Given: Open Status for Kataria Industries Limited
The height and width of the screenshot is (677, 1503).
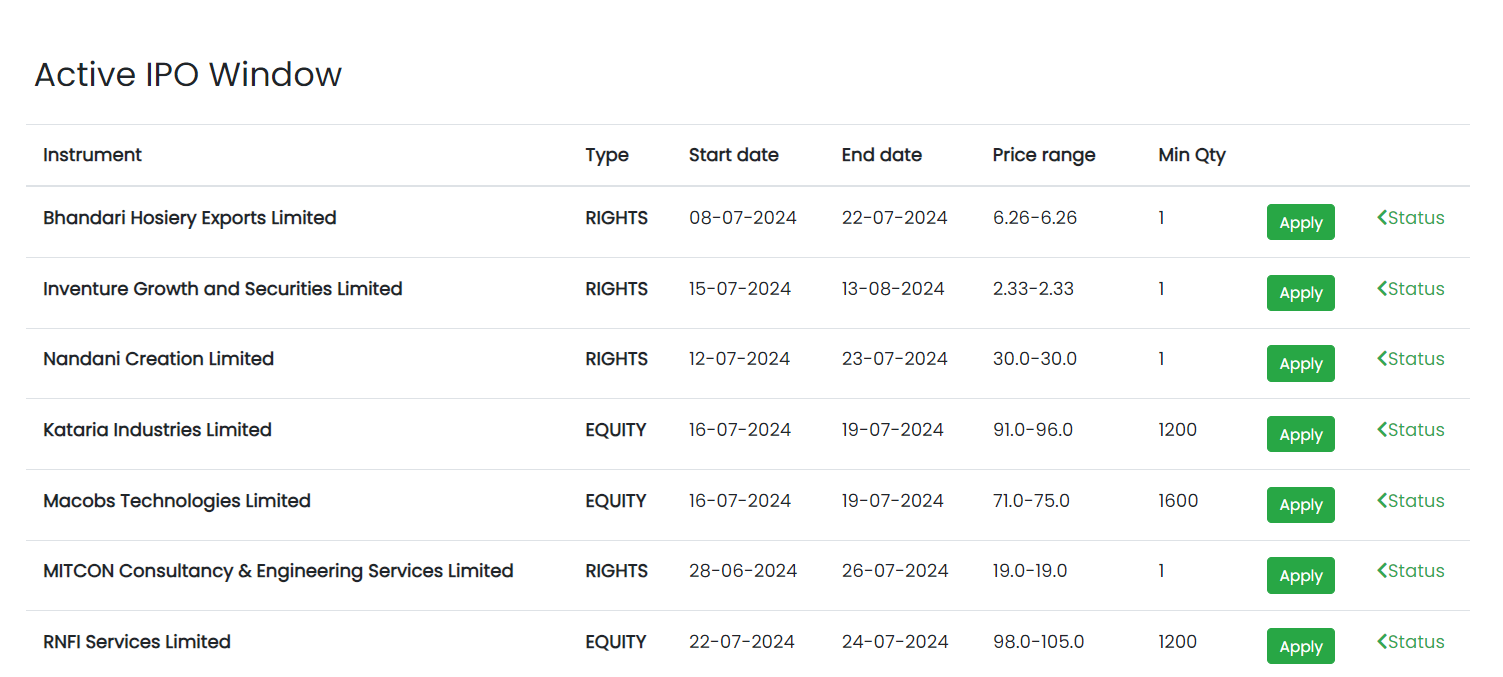Looking at the screenshot, I should 1410,430.
